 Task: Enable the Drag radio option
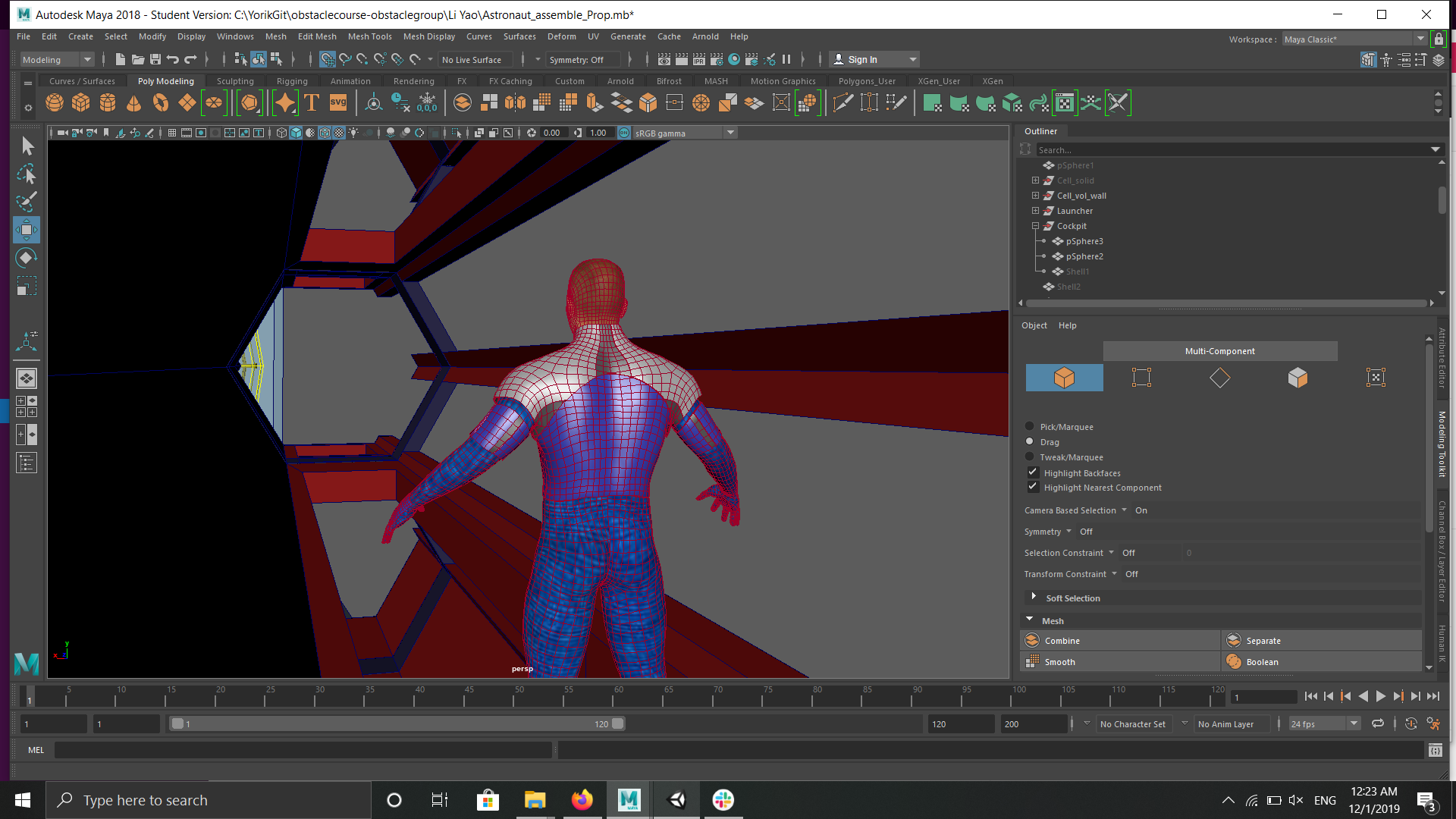point(1029,441)
